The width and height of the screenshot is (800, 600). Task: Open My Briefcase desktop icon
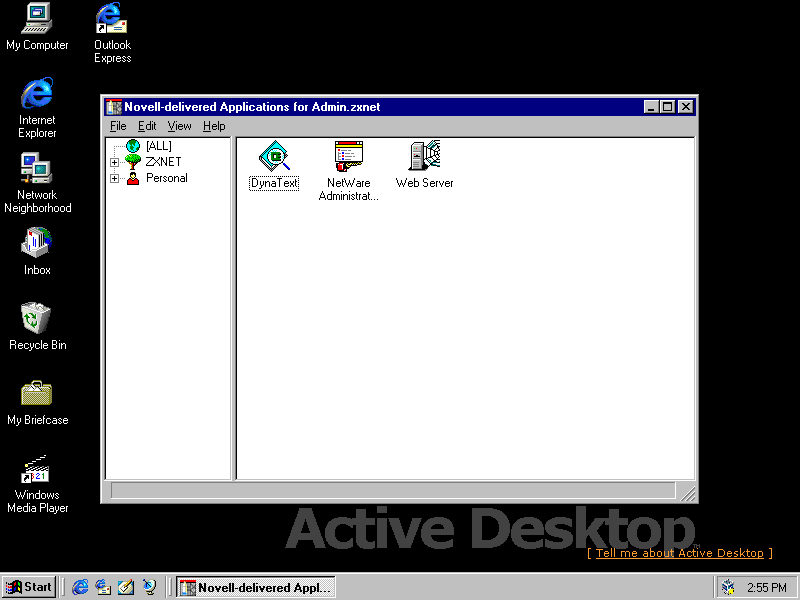37,393
